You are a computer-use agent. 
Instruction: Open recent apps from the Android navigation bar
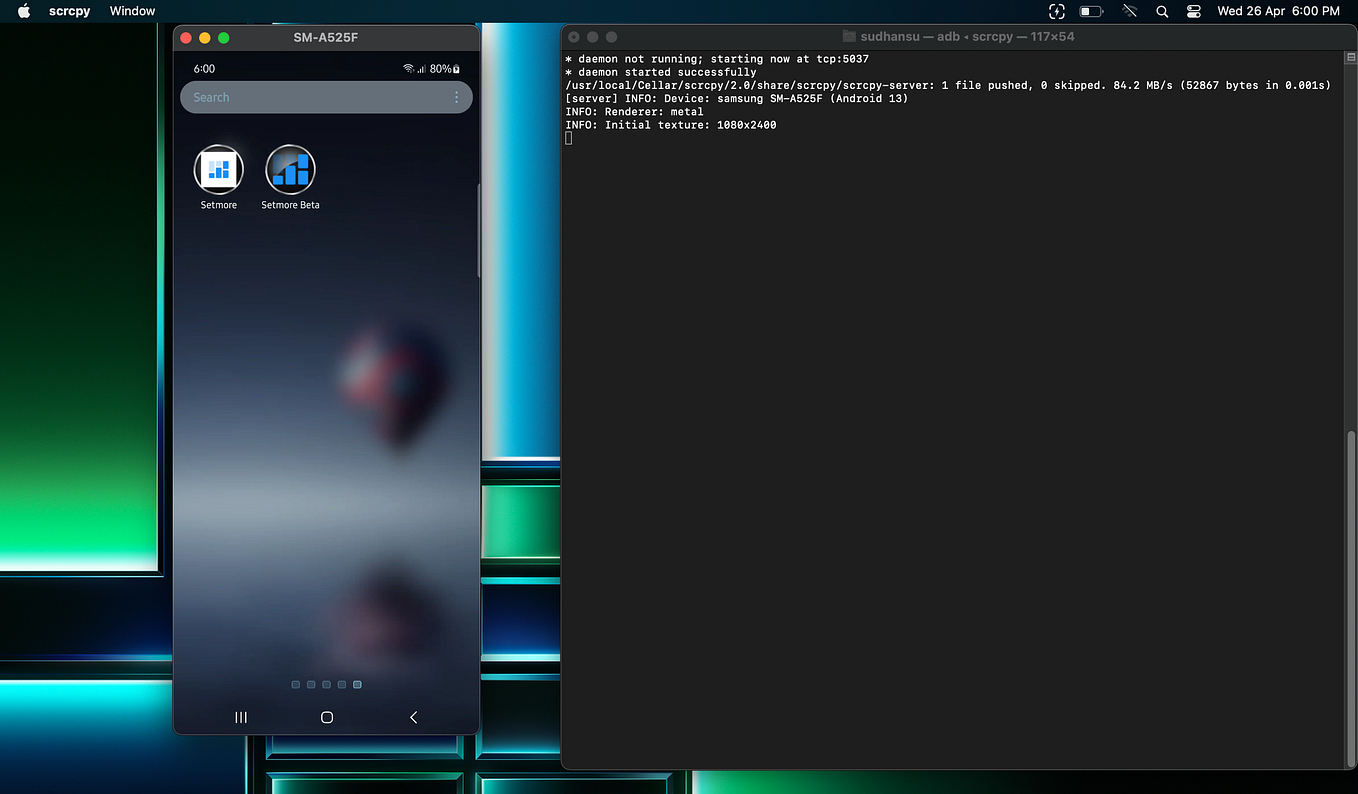(x=240, y=717)
